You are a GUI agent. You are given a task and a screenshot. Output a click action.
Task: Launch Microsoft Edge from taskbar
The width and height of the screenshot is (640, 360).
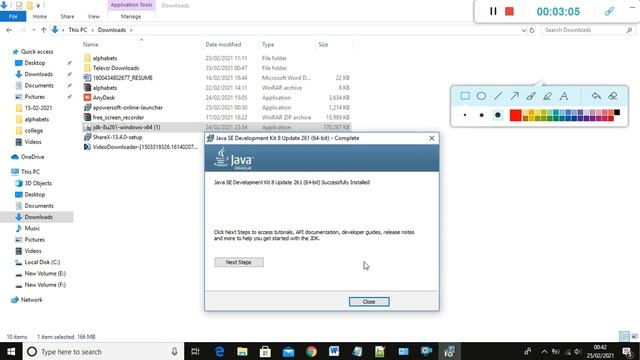(219, 351)
